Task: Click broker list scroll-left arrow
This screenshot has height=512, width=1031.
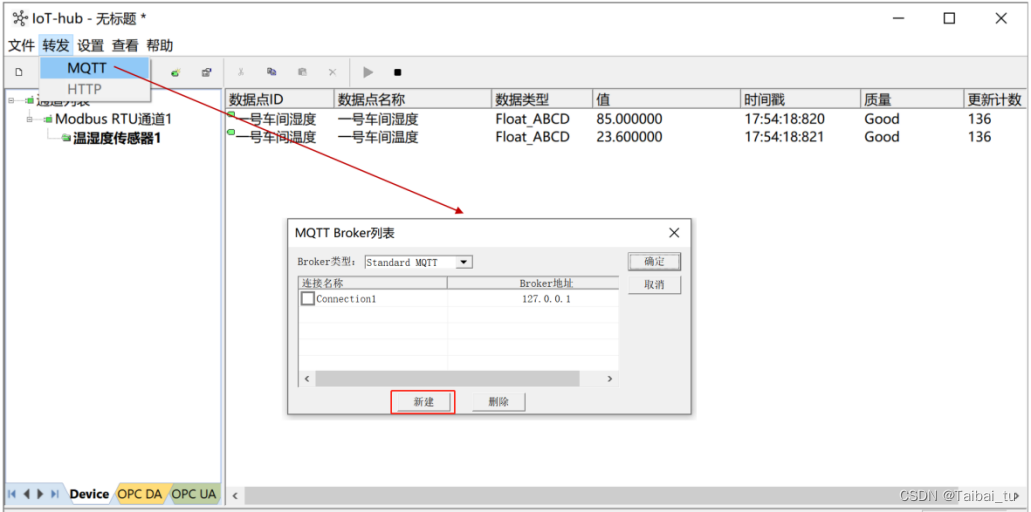Action: point(306,379)
